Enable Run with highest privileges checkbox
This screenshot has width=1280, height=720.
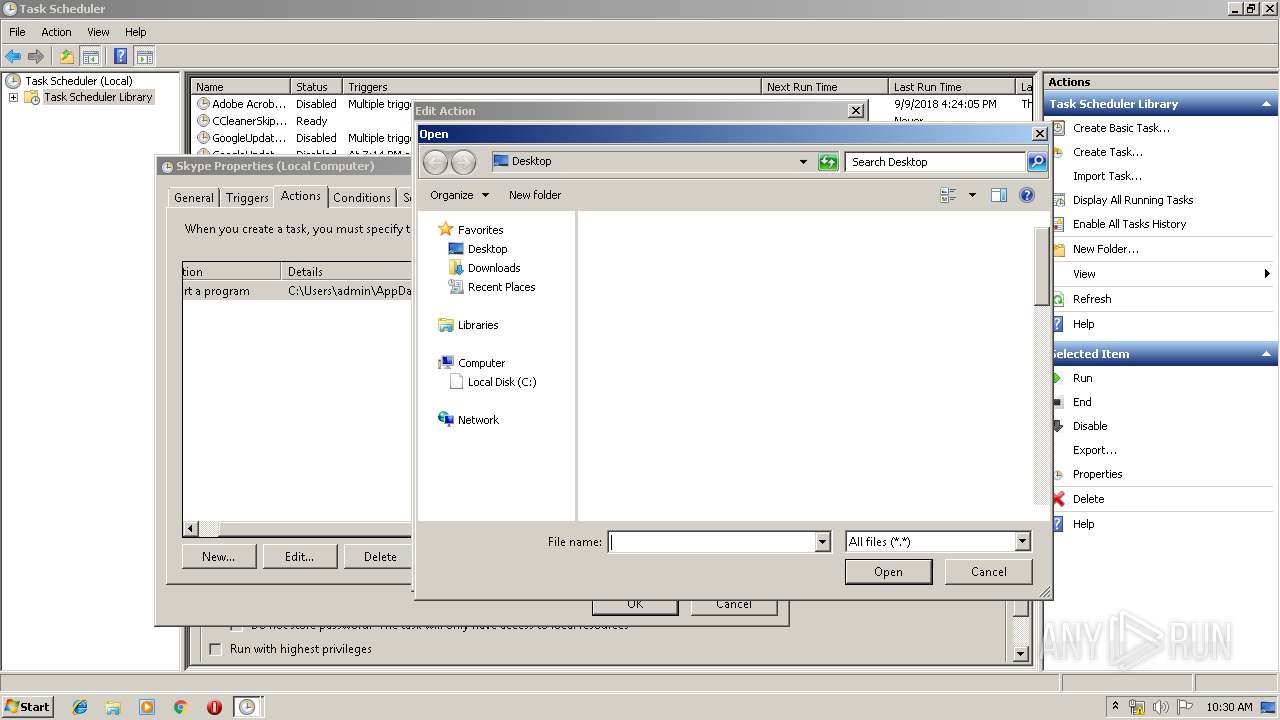coord(215,650)
